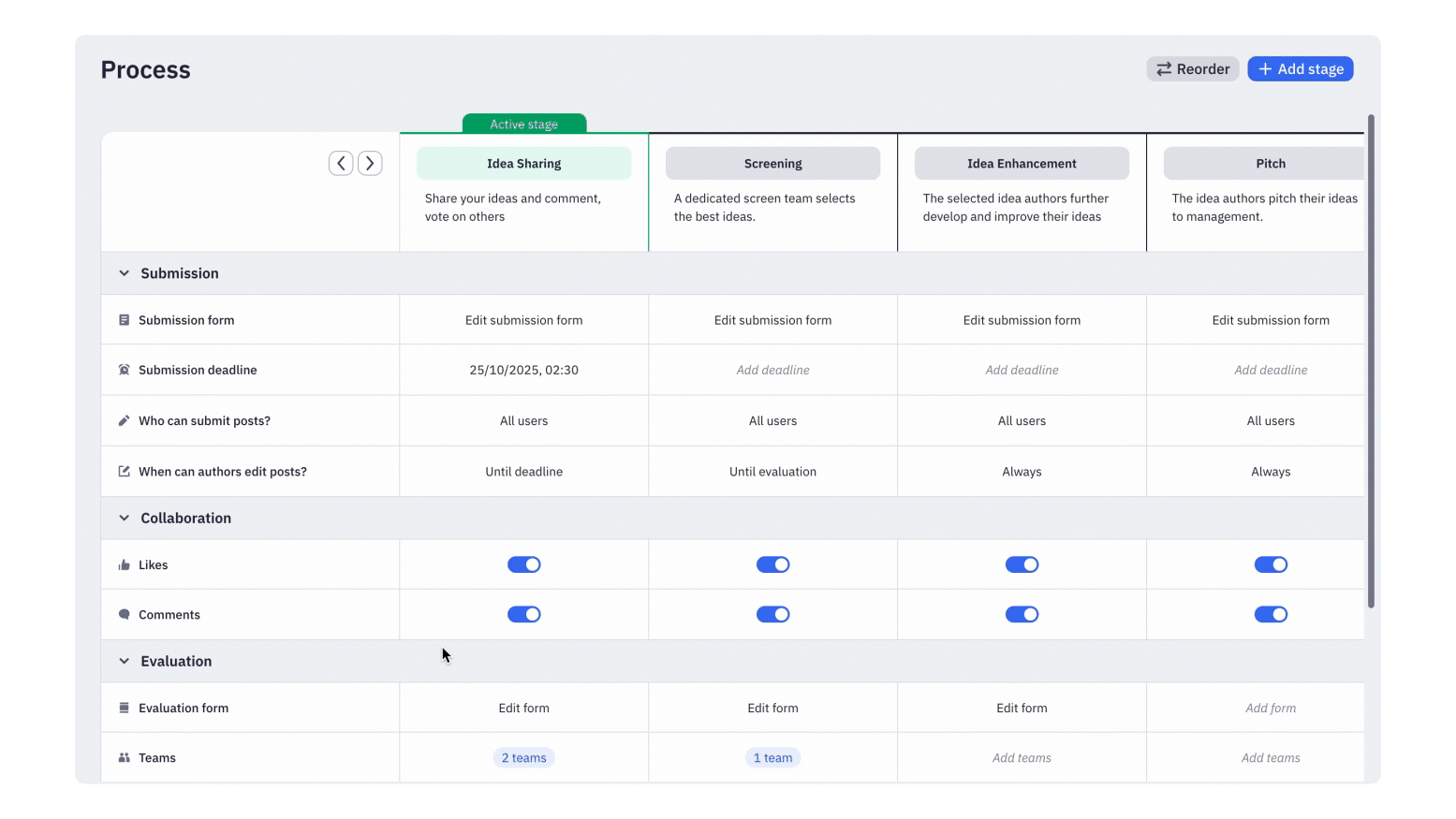
Task: Click the pencil icon next to Who can submit posts
Action: tap(125, 420)
